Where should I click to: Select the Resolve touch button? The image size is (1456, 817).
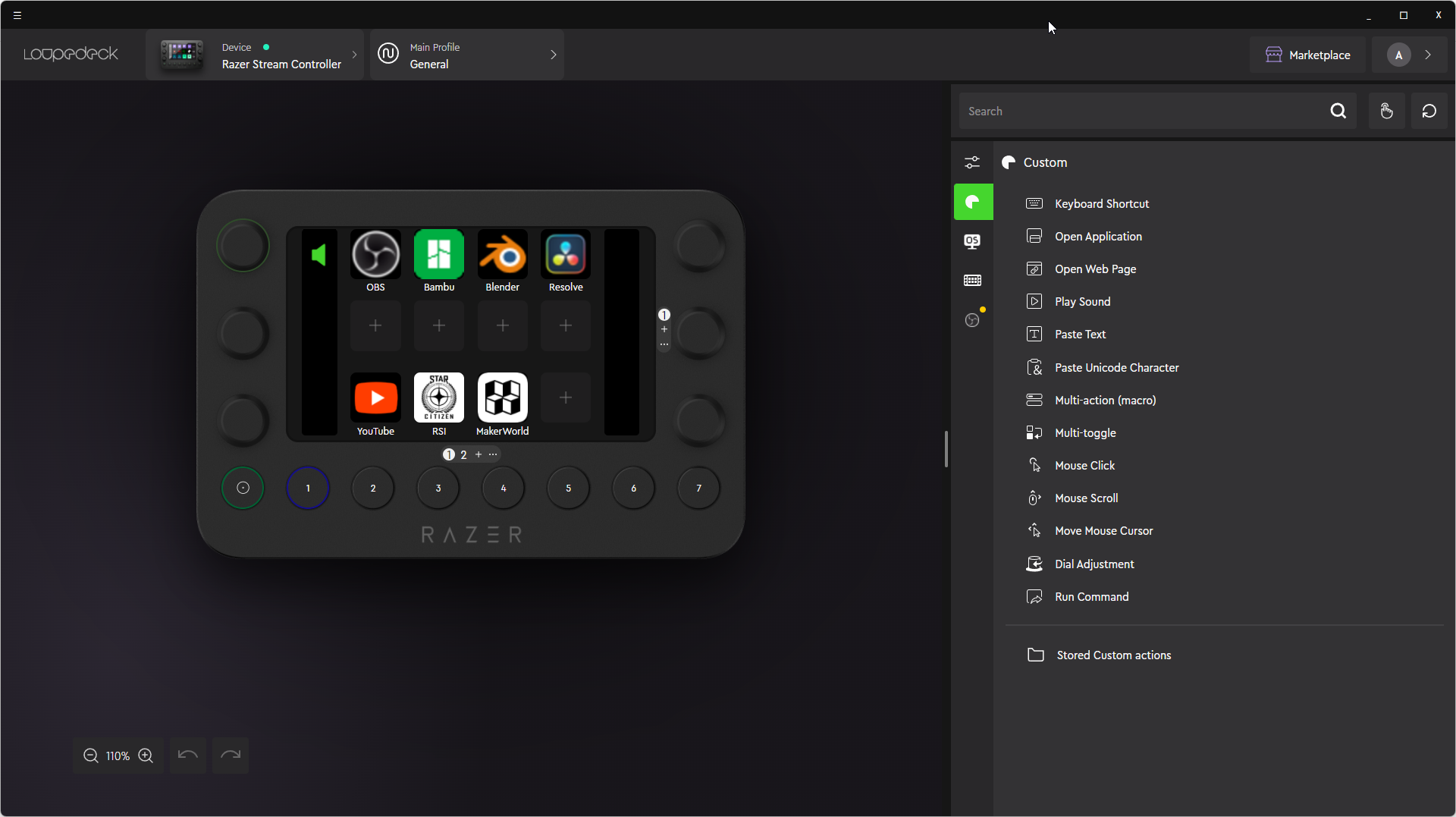click(566, 255)
